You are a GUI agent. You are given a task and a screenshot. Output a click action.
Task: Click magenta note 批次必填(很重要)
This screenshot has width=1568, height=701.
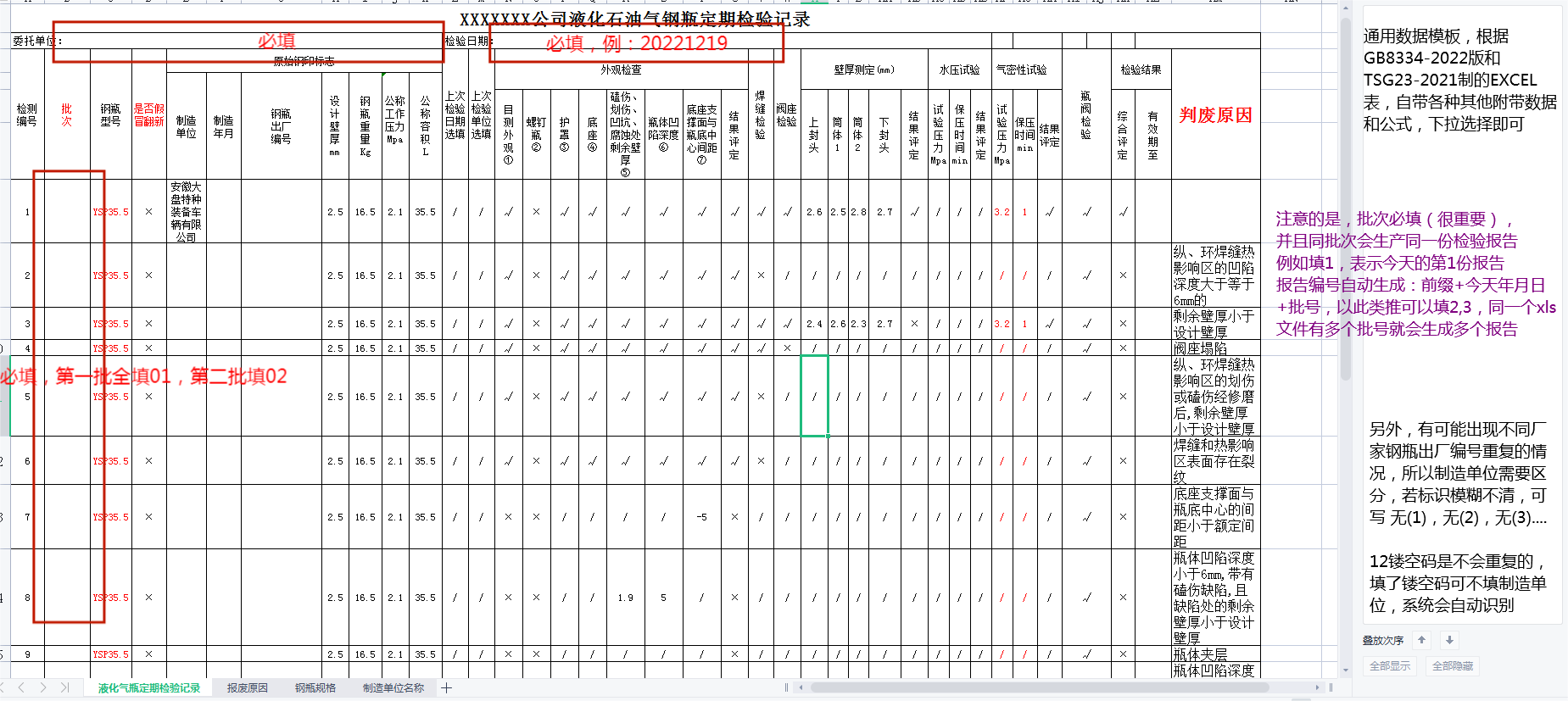pos(1415,274)
